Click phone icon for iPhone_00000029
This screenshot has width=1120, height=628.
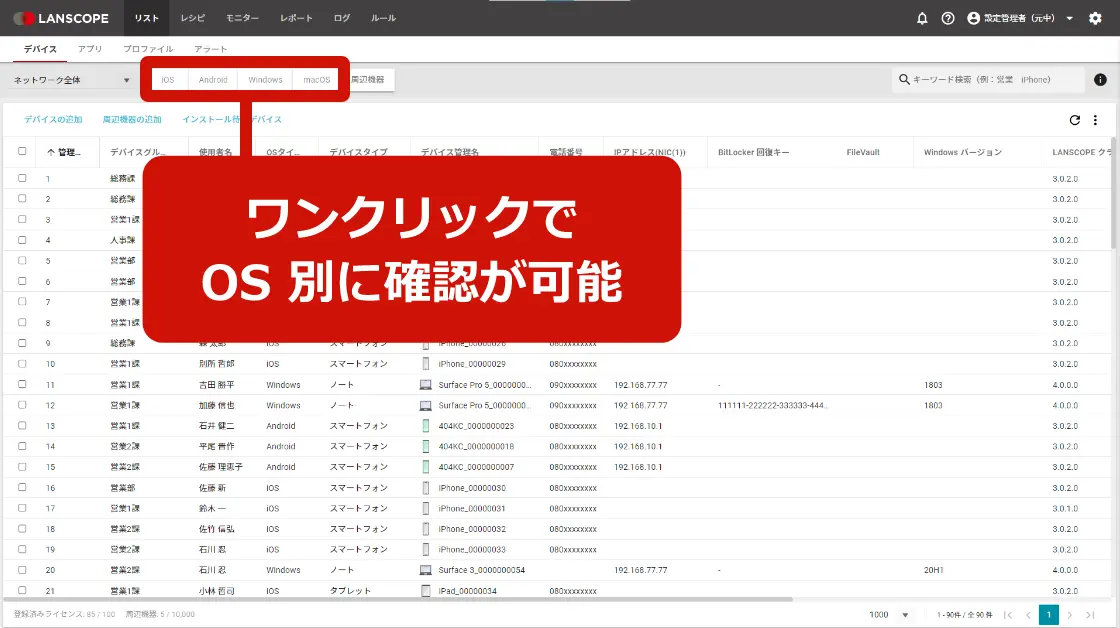coord(426,364)
